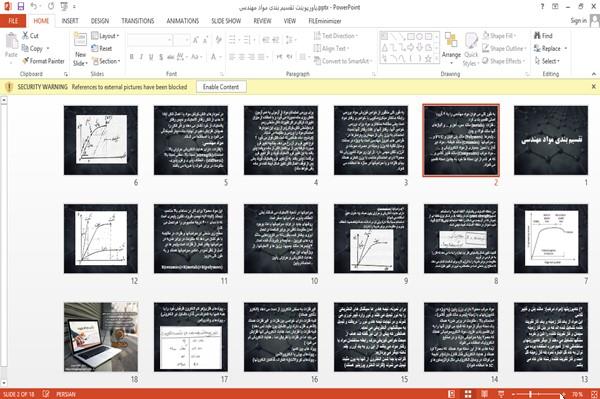This screenshot has height=399, width=600.
Task: Click the 70% zoom level
Action: tap(577, 394)
